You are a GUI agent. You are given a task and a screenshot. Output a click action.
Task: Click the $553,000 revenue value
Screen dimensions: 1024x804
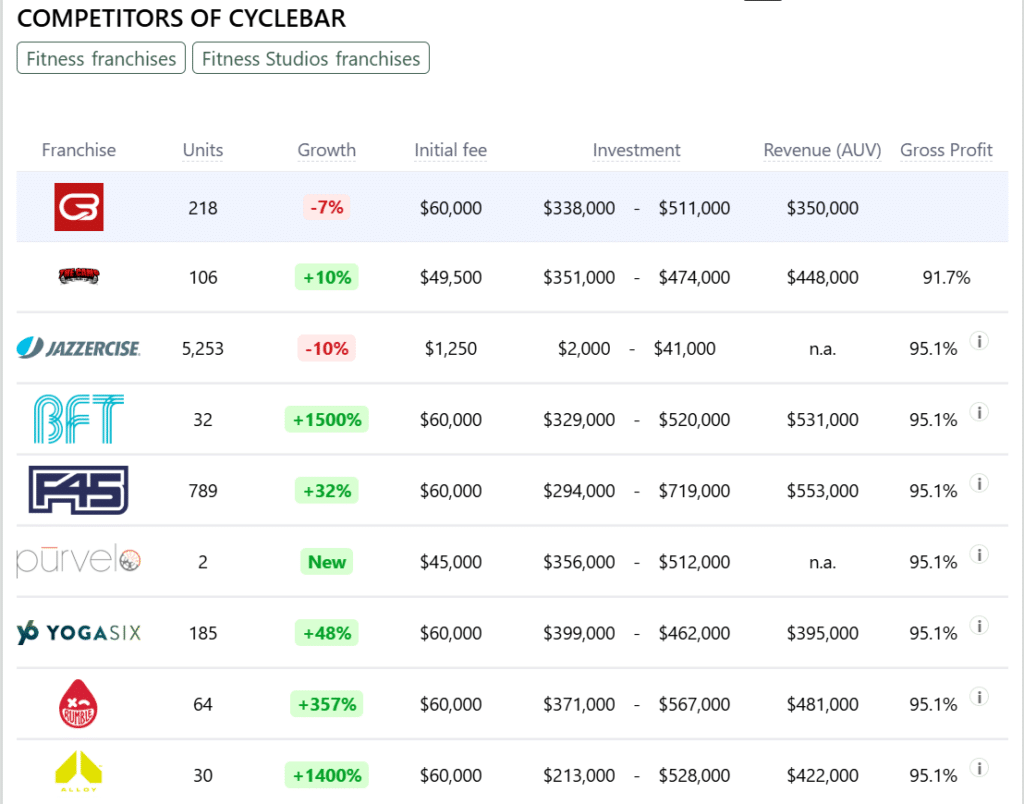822,490
